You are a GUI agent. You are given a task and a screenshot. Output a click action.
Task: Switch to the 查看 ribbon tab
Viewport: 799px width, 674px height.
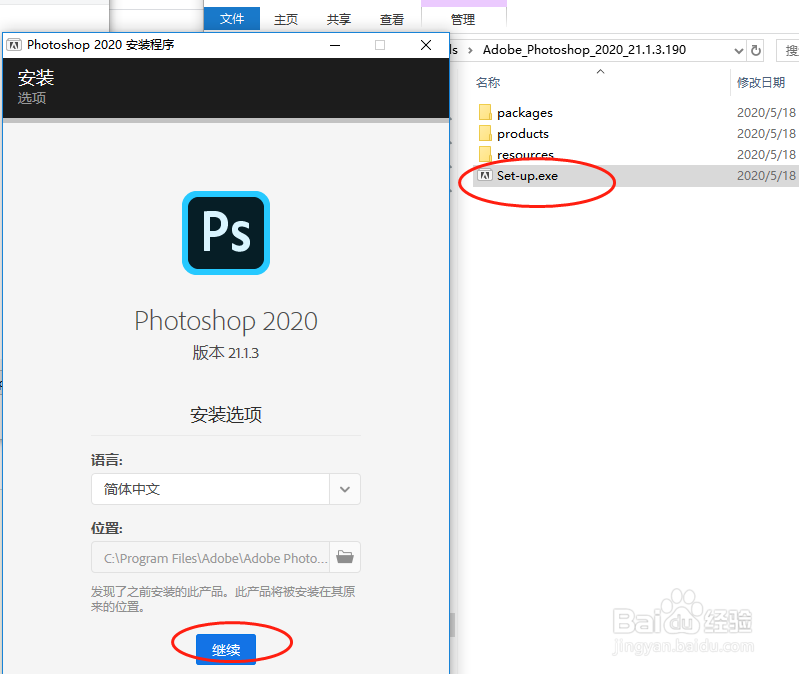point(392,19)
